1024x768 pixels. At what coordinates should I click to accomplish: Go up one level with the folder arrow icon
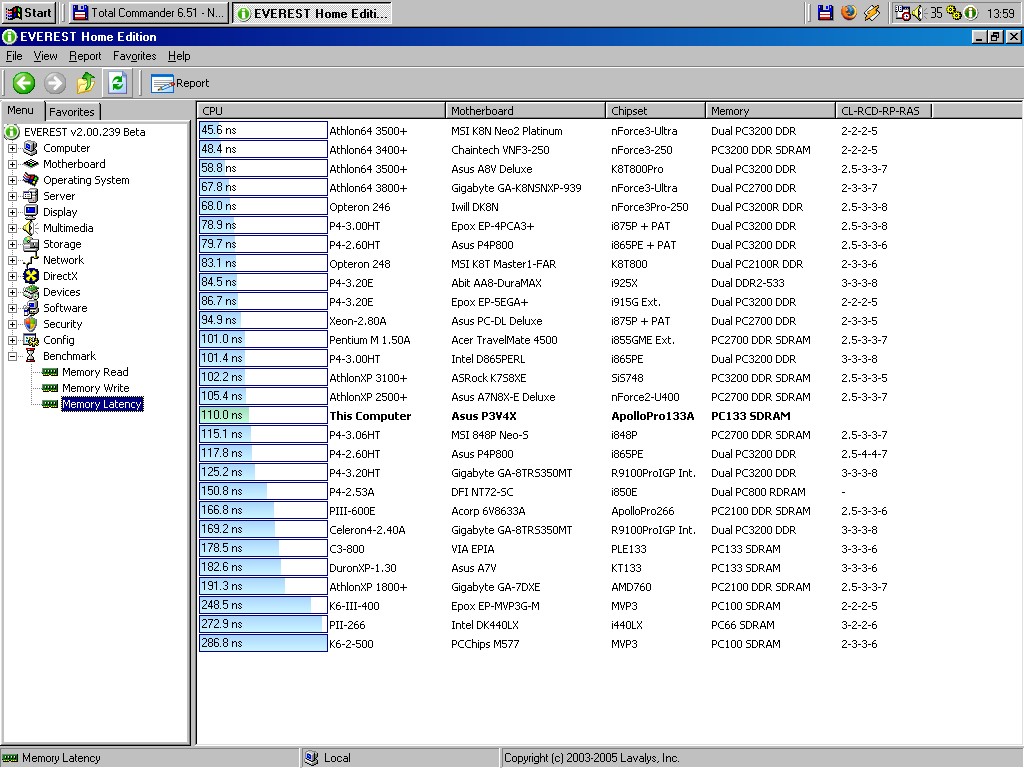tap(86, 83)
